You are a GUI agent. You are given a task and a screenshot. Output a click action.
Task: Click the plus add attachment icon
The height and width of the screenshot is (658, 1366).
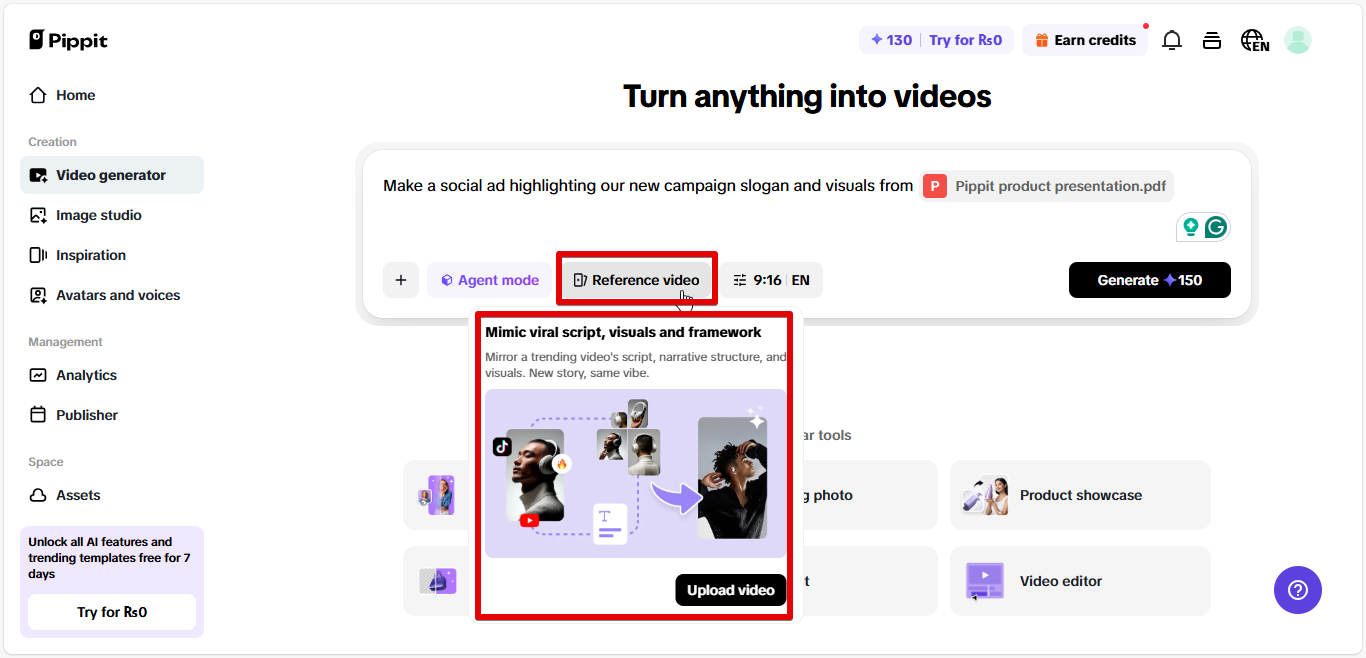tap(401, 280)
